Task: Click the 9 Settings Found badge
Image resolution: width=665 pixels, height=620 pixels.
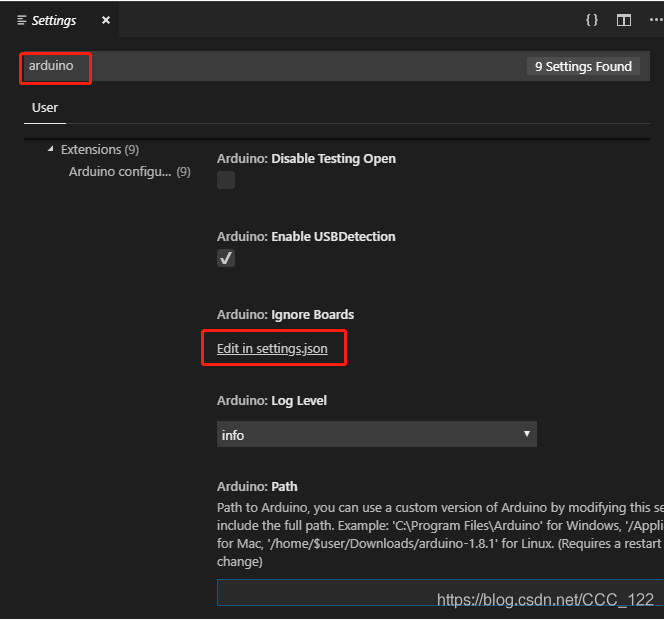Action: coord(583,67)
